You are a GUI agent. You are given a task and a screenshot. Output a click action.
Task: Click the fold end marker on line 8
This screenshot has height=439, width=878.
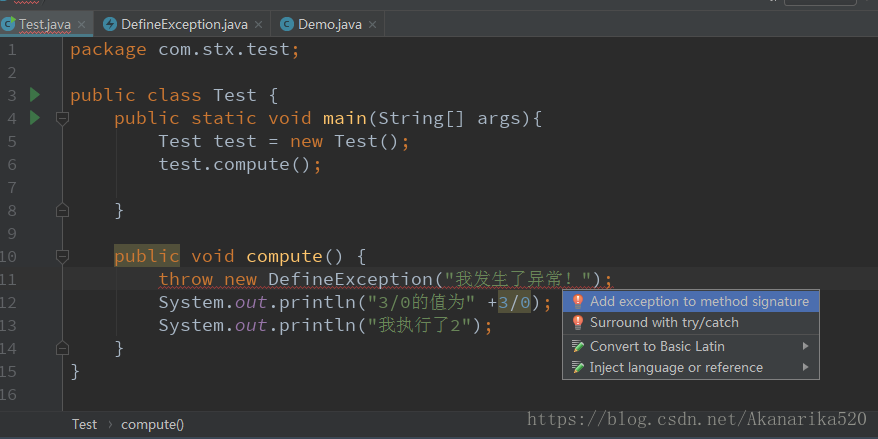[x=62, y=210]
